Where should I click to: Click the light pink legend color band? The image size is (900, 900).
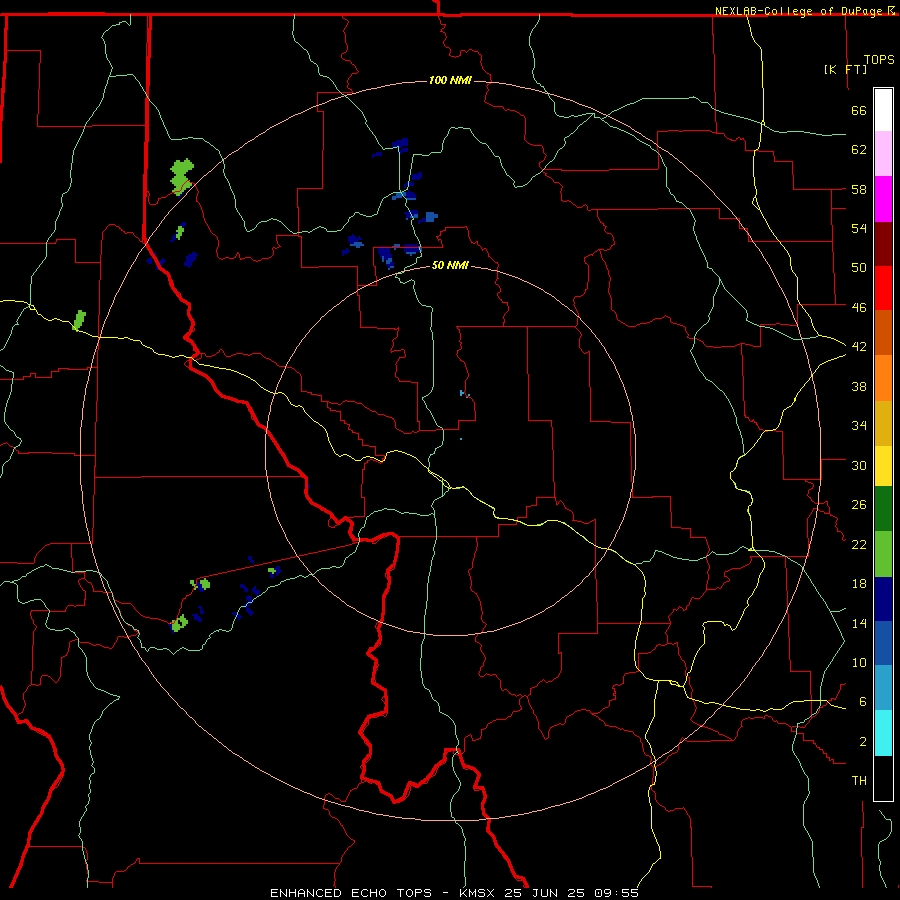(883, 153)
